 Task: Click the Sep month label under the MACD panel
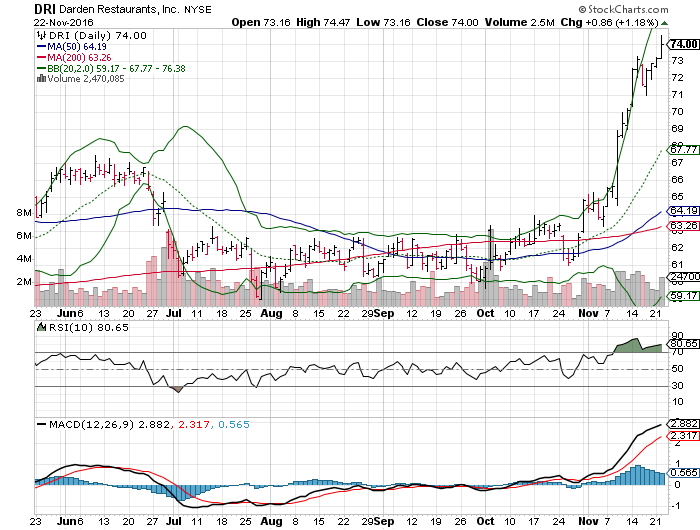point(384,521)
